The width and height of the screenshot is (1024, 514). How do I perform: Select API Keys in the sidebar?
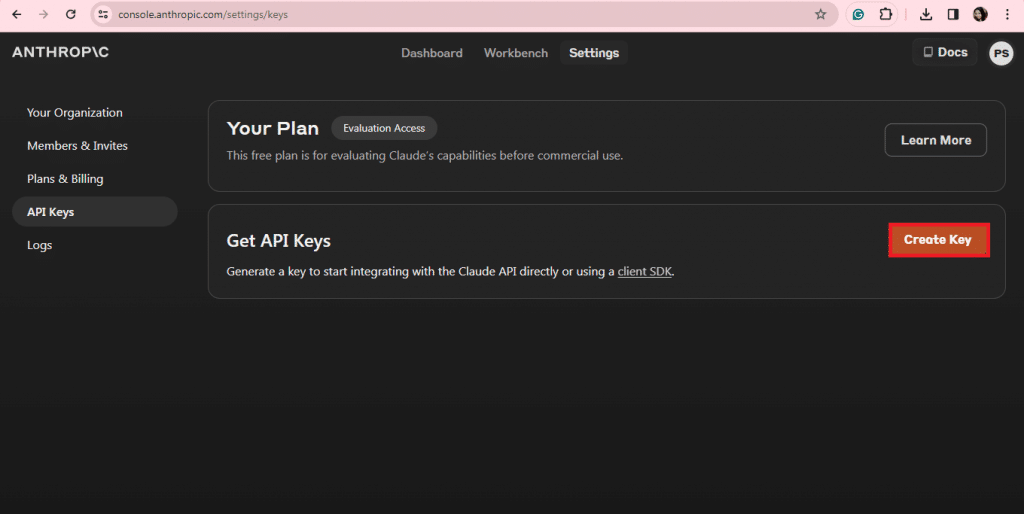click(x=95, y=212)
